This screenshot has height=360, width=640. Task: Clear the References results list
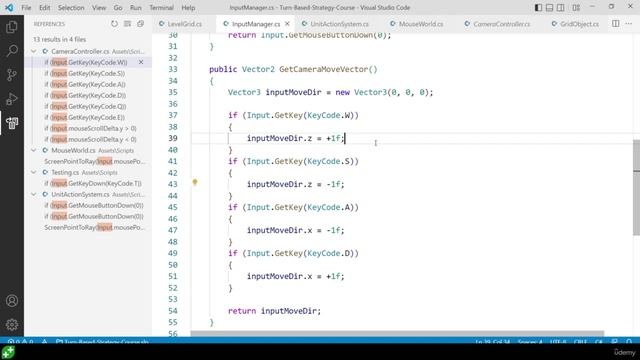127,24
